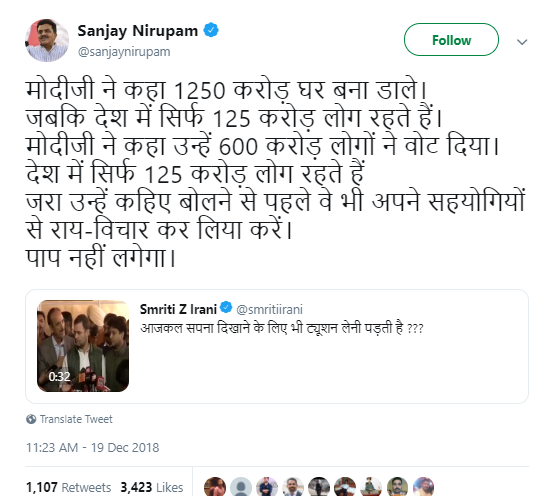Click Smriti Z Irani's verified badge
Image resolution: width=545 pixels, height=496 pixels.
[x=226, y=307]
